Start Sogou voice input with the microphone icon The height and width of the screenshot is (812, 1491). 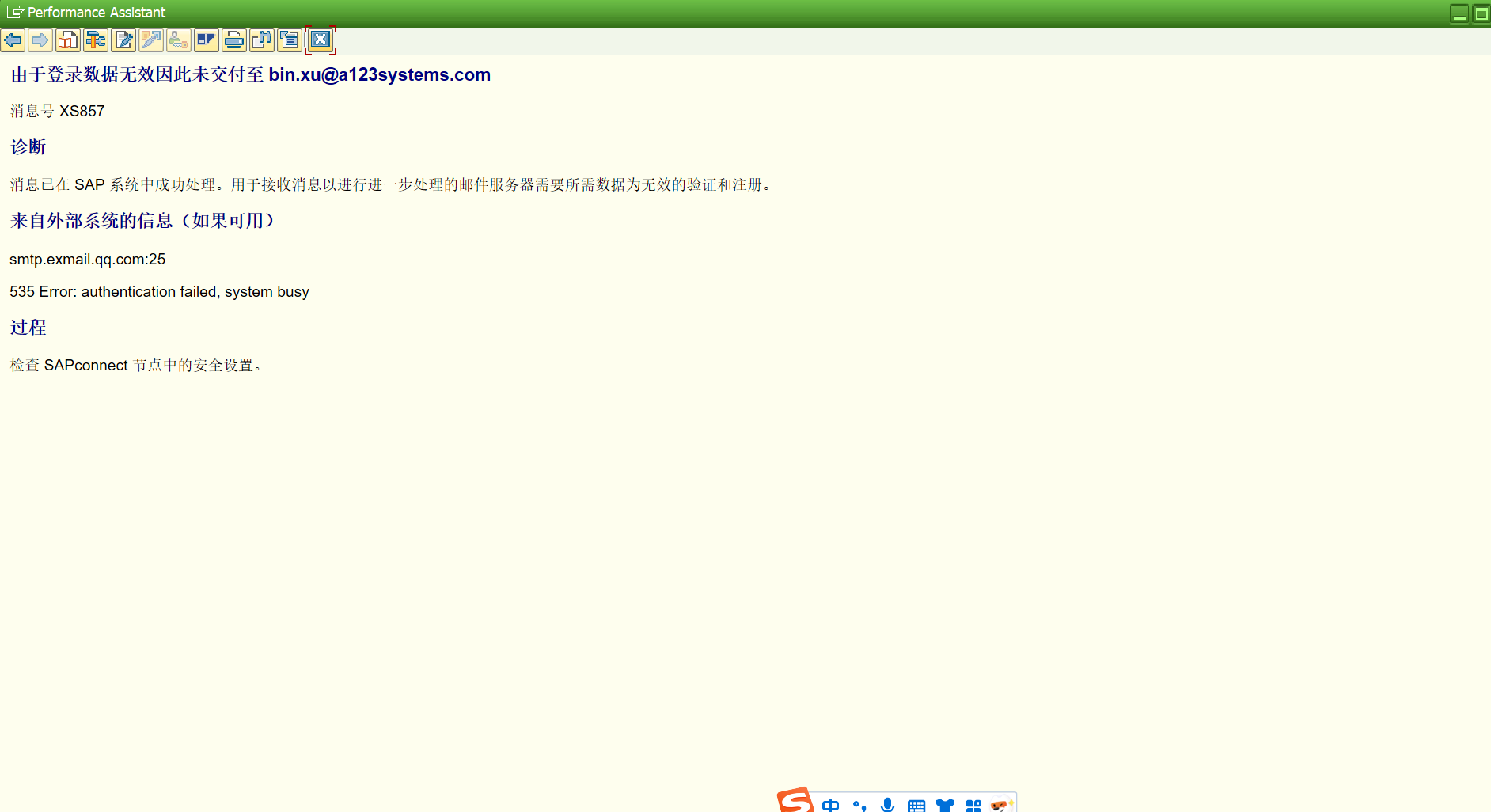(x=888, y=805)
